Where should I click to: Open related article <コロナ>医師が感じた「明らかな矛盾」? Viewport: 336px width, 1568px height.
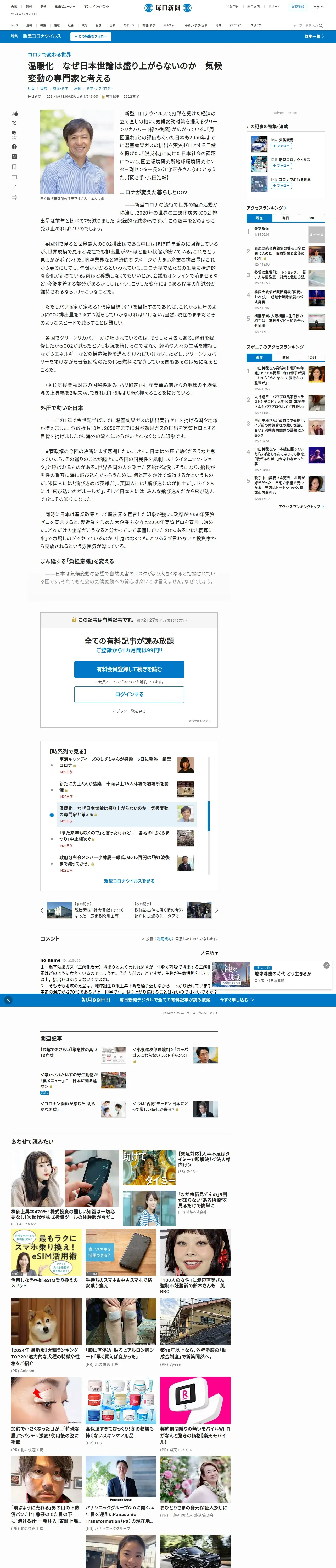point(68,1106)
